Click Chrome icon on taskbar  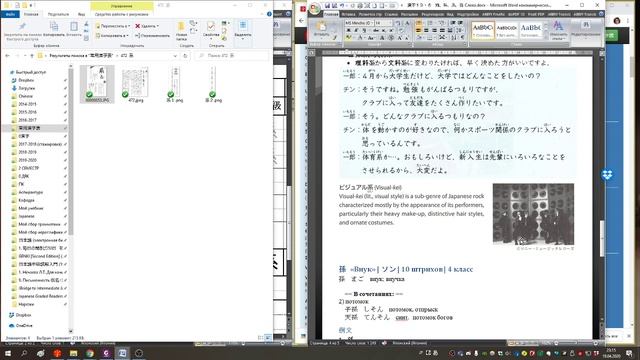[90, 353]
